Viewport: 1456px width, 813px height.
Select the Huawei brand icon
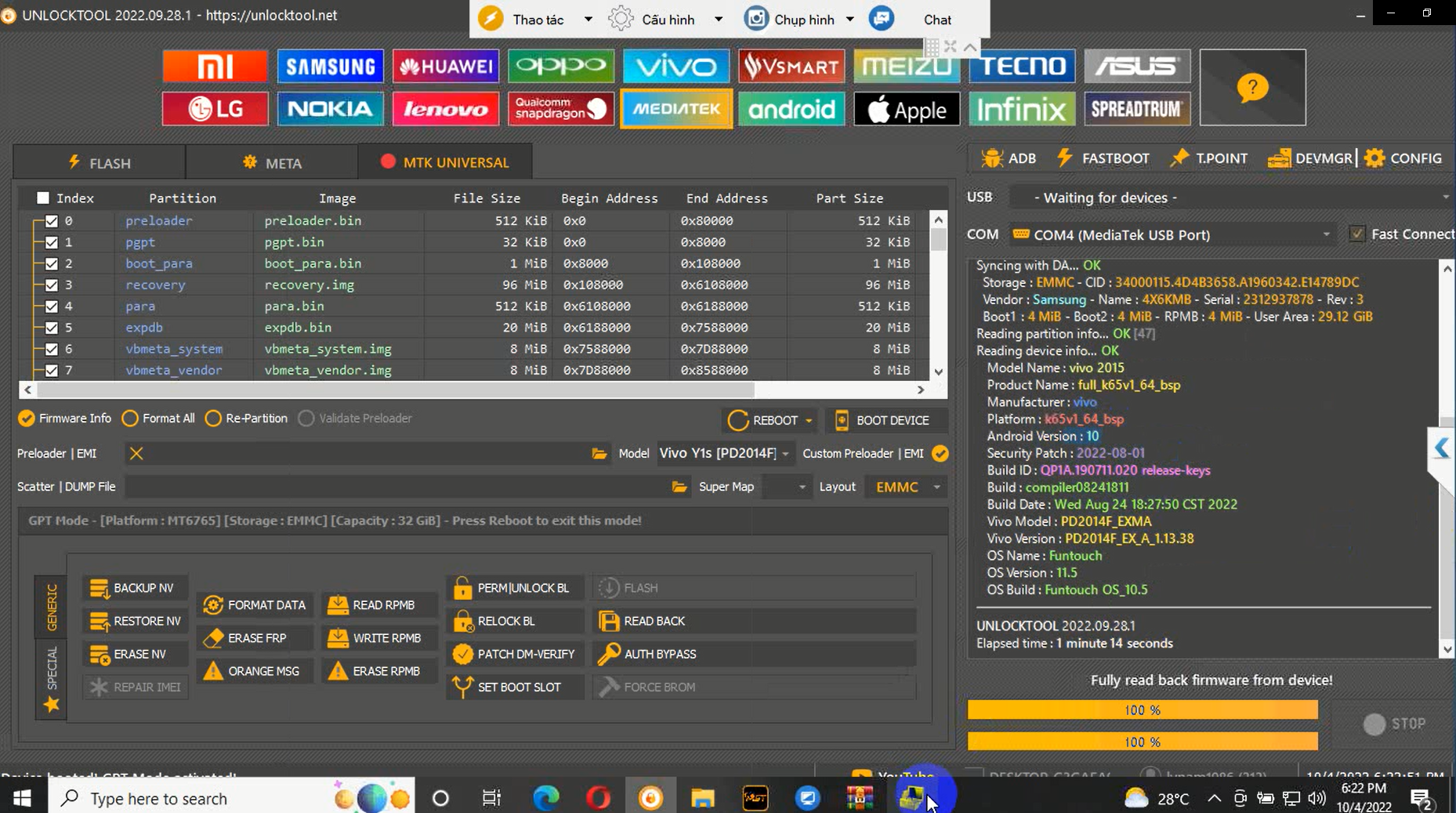446,67
